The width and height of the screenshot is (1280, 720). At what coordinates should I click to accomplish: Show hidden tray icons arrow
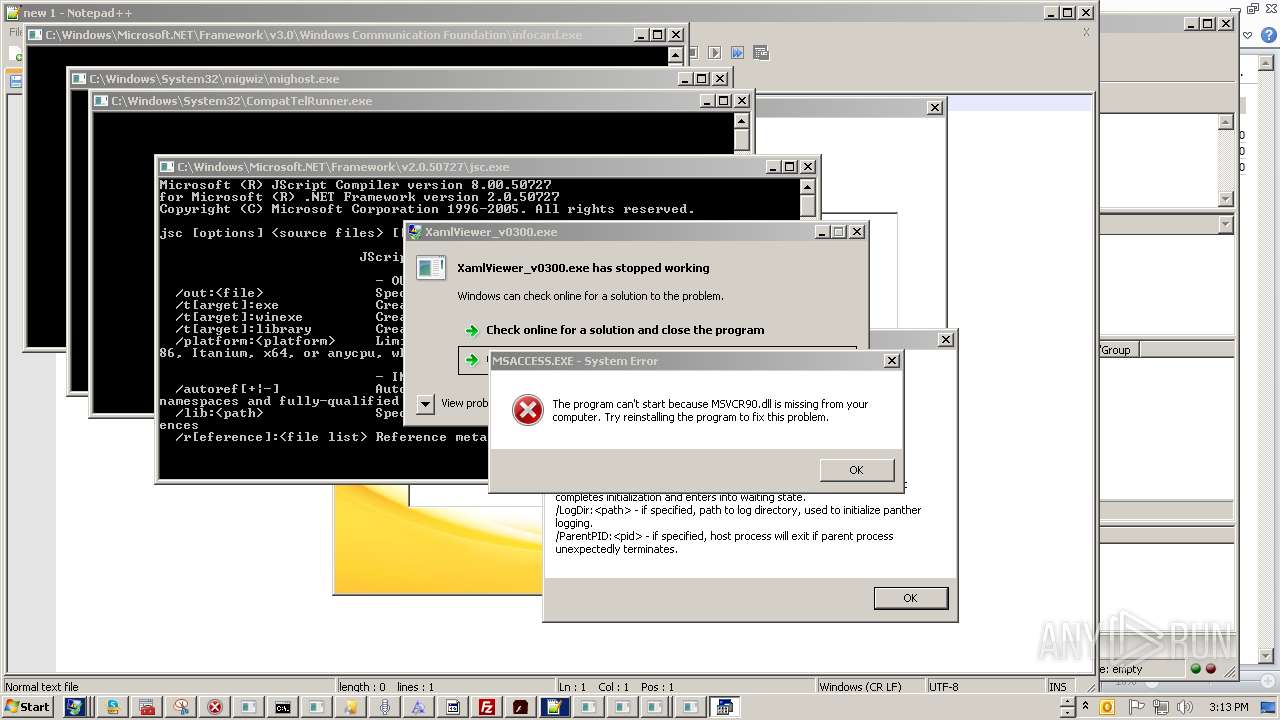[1086, 706]
